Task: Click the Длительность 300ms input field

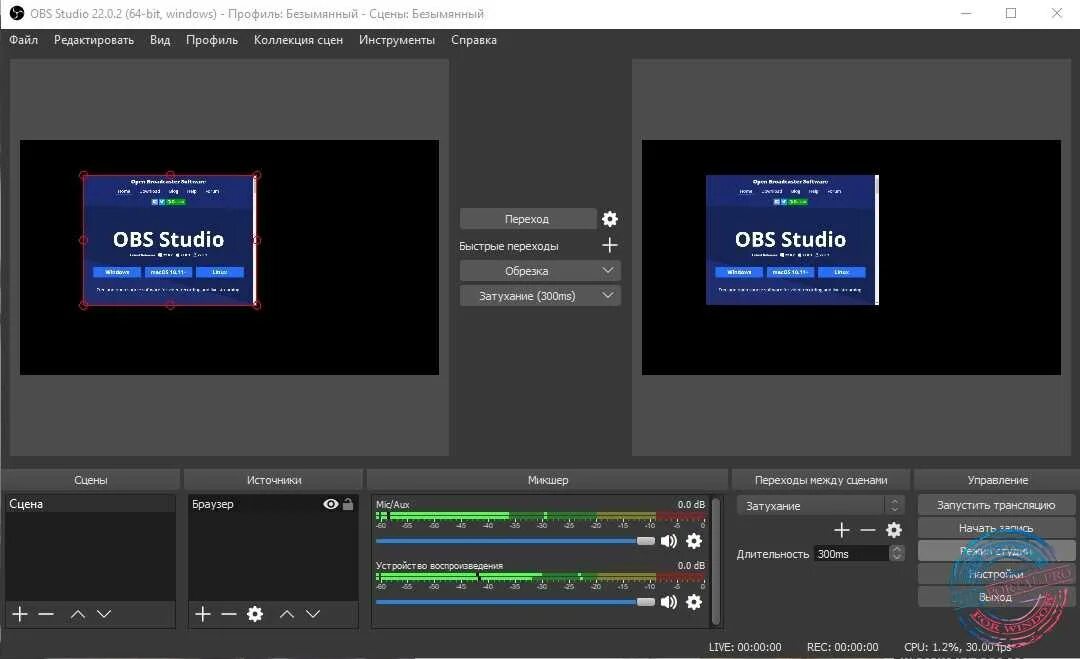Action: click(851, 554)
